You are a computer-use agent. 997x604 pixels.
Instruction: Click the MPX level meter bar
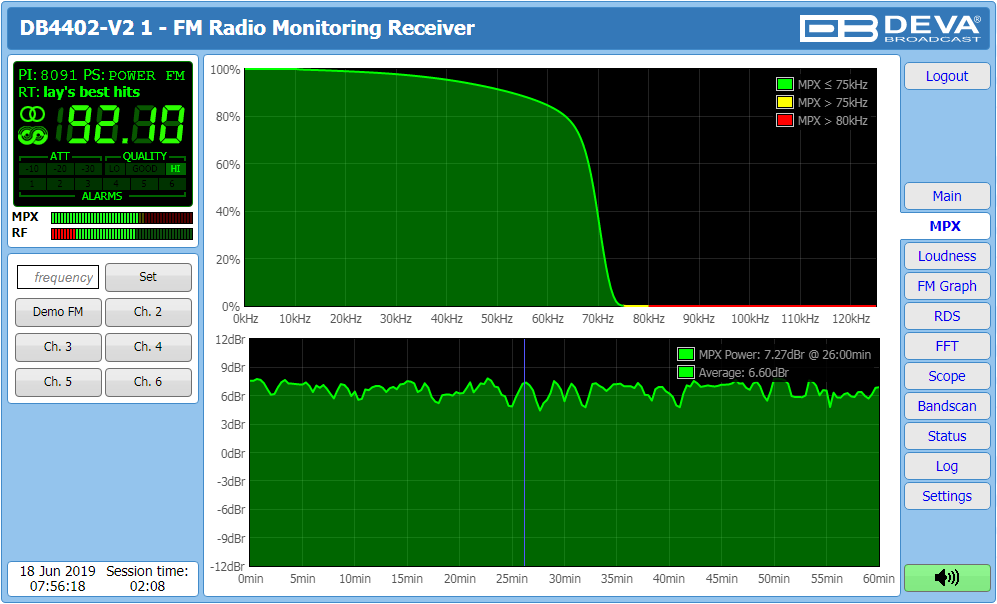(x=121, y=217)
